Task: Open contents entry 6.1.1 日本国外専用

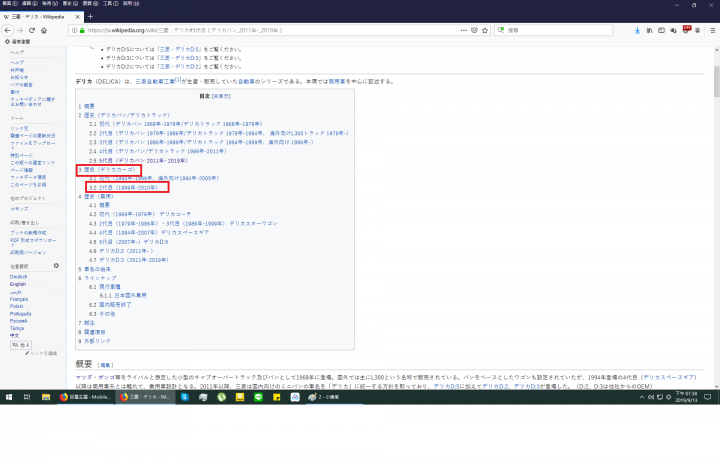Action: point(123,296)
